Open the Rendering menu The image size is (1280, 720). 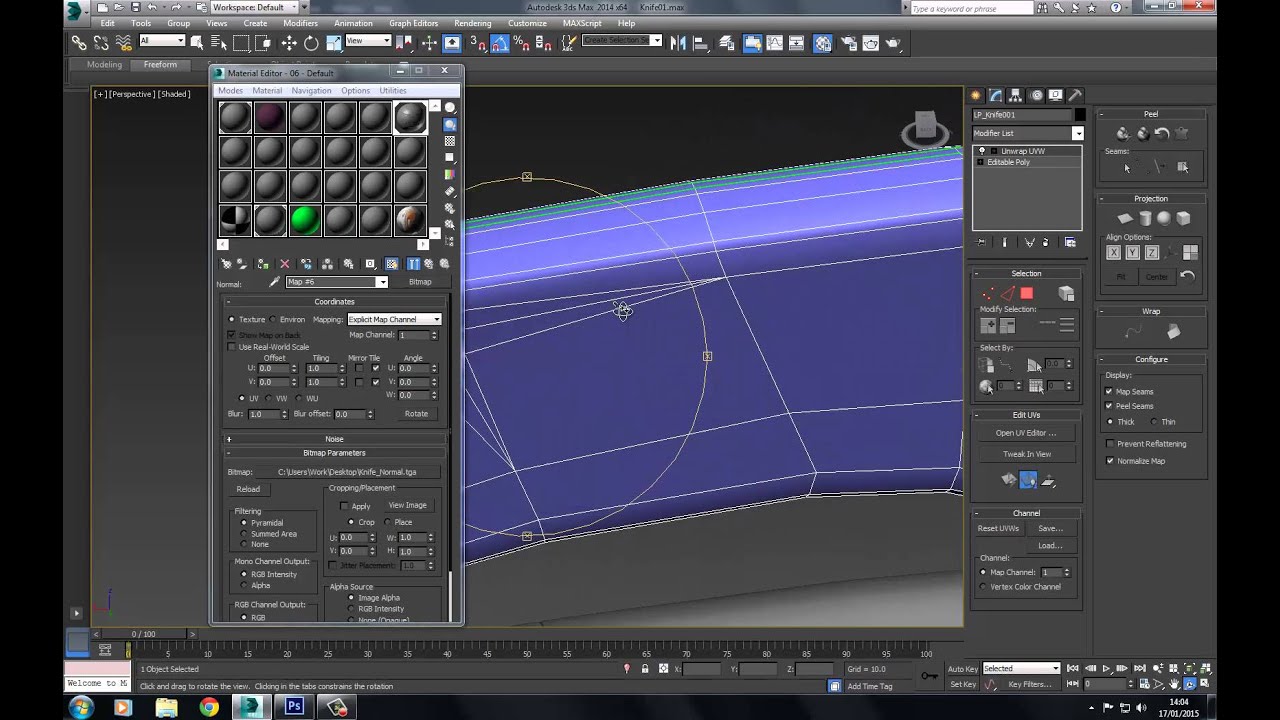tap(472, 23)
